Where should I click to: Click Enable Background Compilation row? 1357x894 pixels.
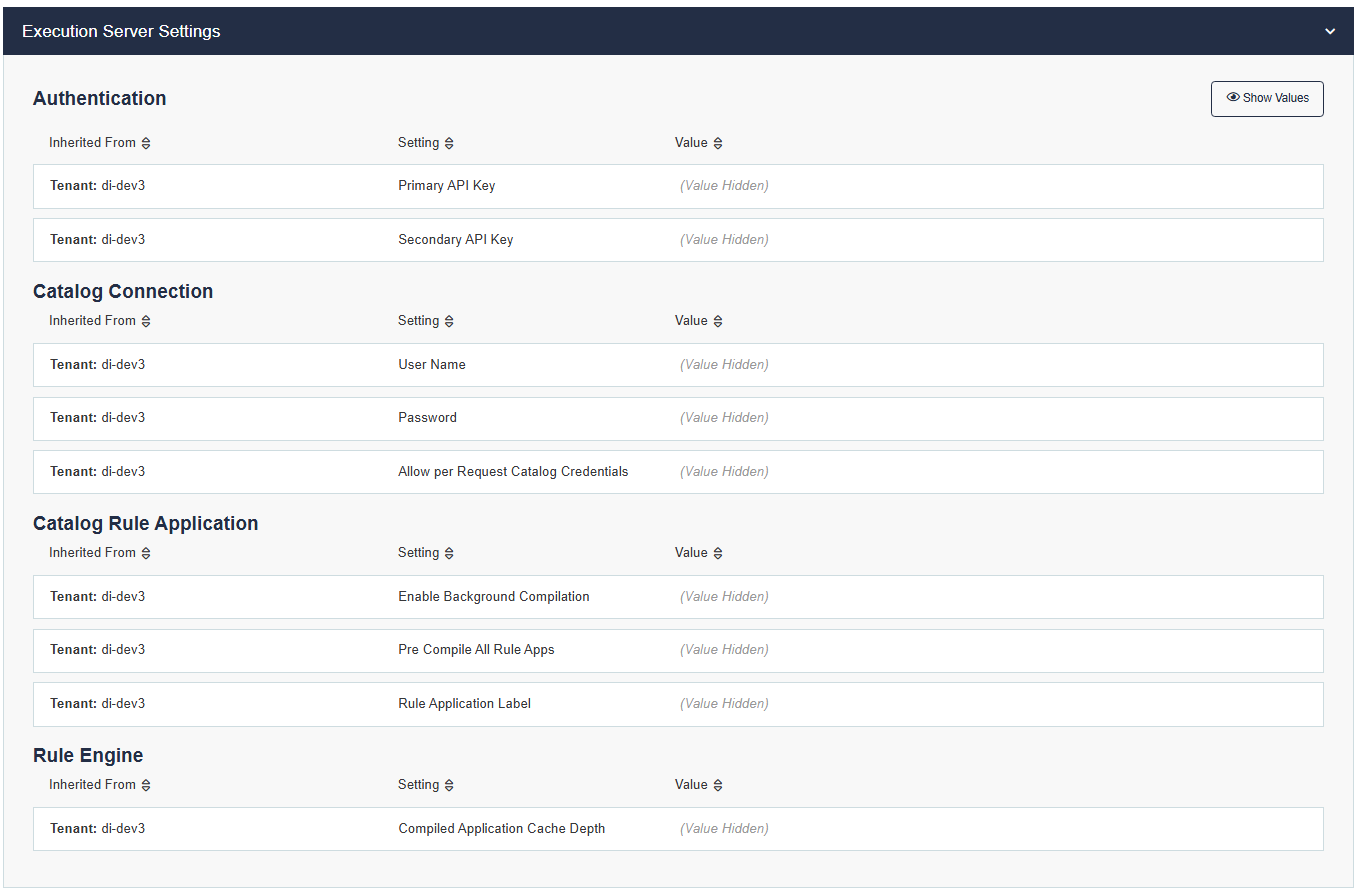pos(677,597)
